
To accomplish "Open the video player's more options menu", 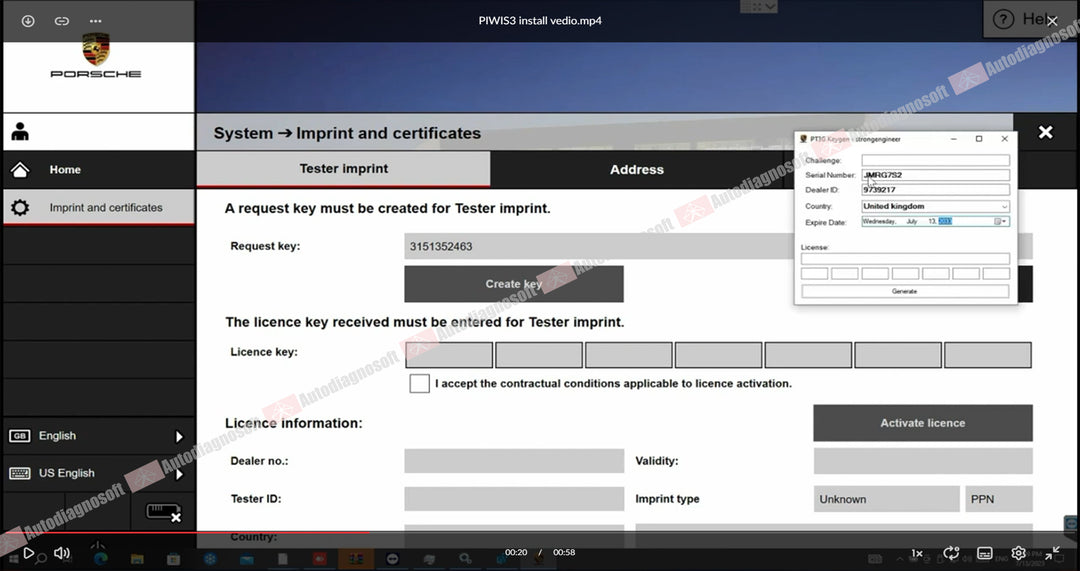I will coord(96,21).
